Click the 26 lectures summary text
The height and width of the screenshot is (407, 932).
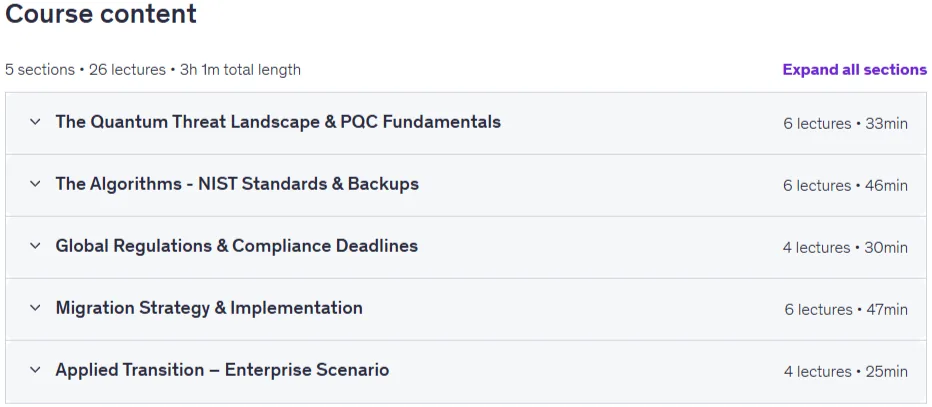127,70
